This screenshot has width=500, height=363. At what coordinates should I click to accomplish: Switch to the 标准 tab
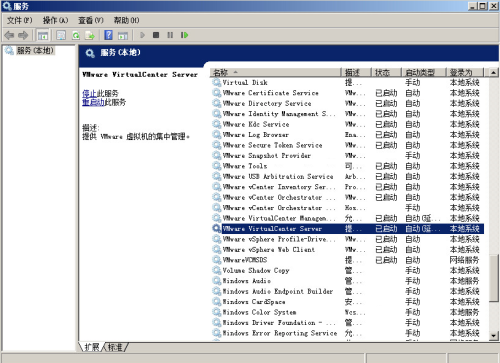[x=115, y=347]
